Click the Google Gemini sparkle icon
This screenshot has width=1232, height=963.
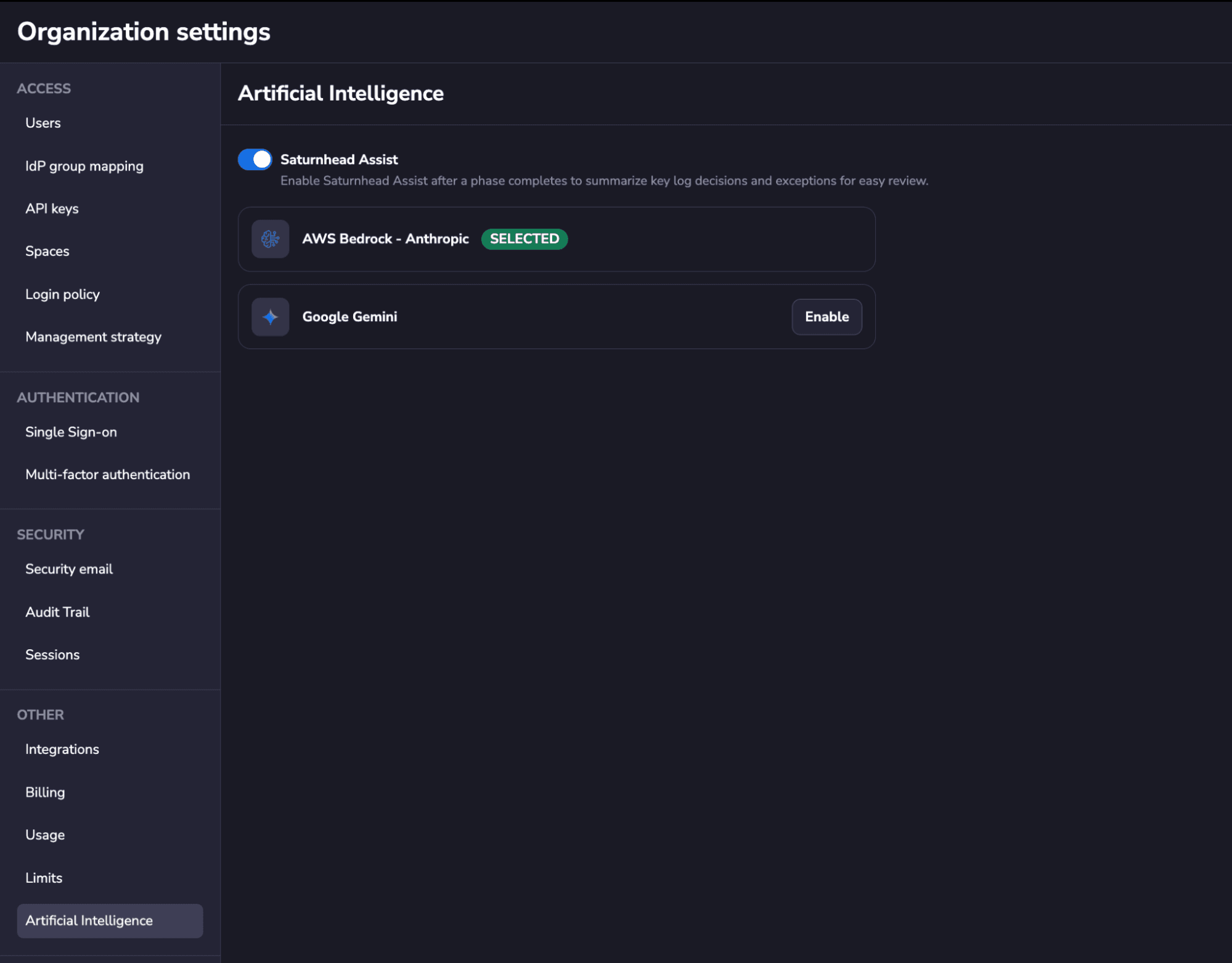click(x=270, y=317)
